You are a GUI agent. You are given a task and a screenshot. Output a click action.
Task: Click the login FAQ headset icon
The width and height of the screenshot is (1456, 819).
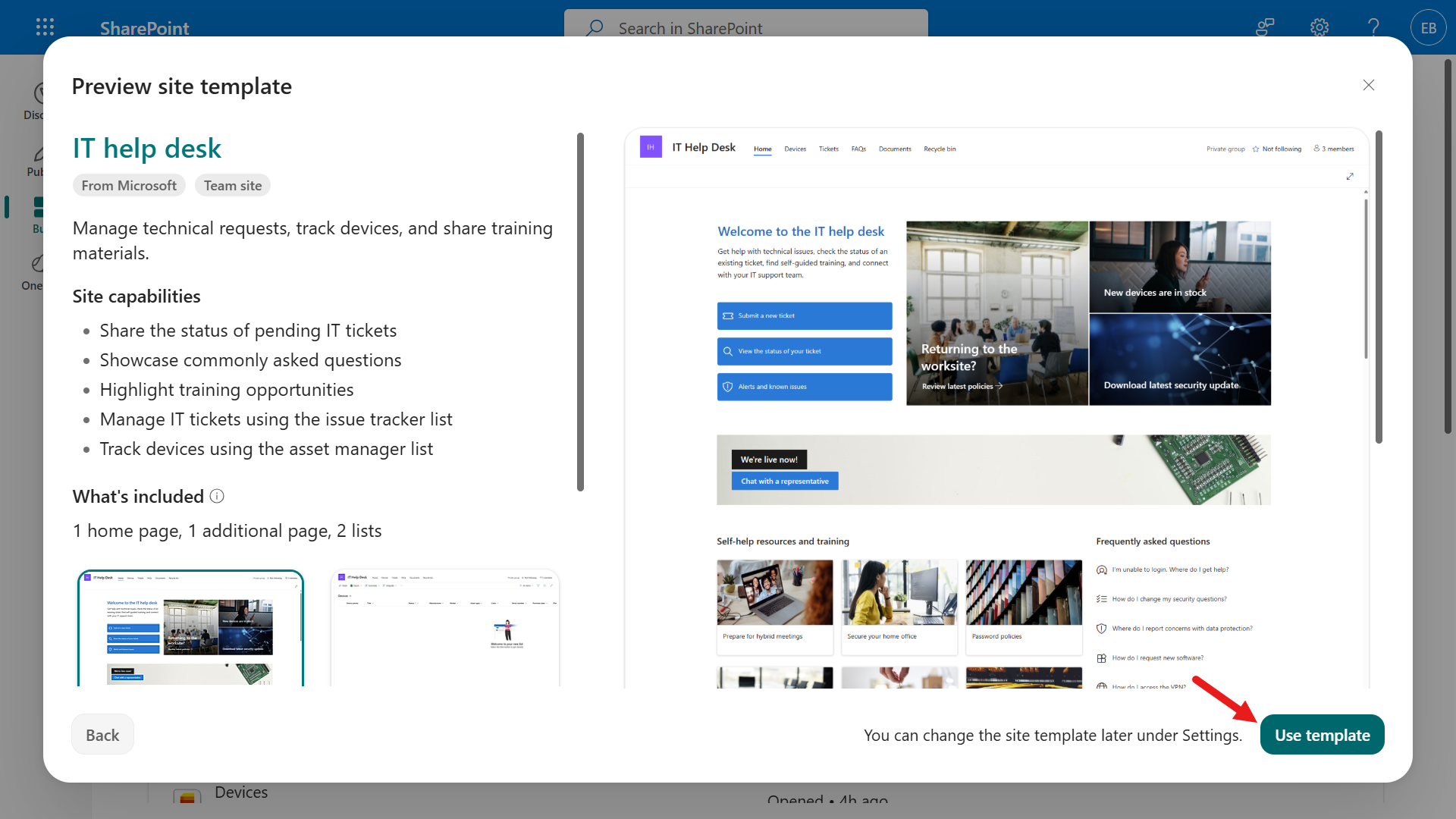click(1101, 570)
